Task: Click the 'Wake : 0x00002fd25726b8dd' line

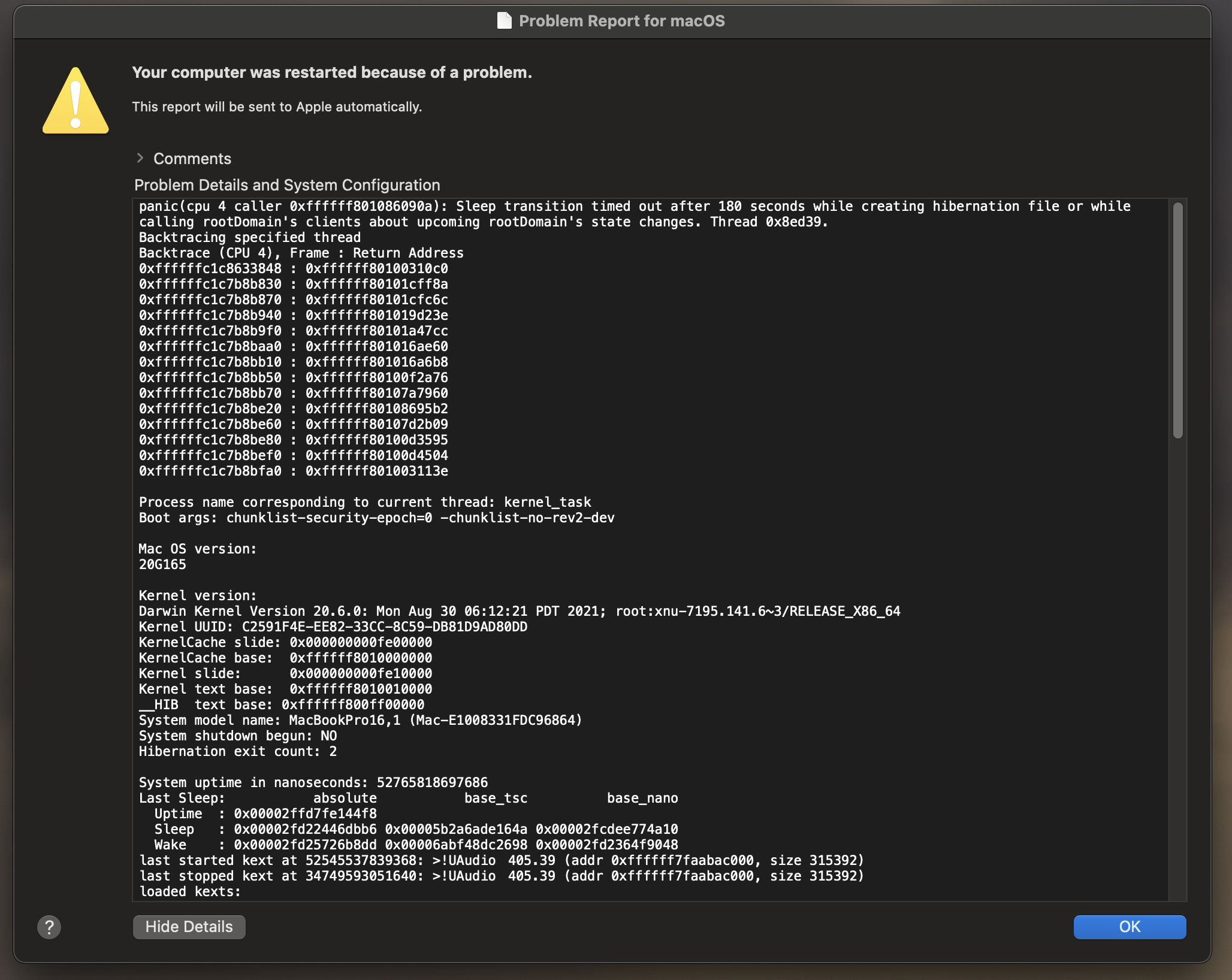Action: (x=416, y=845)
